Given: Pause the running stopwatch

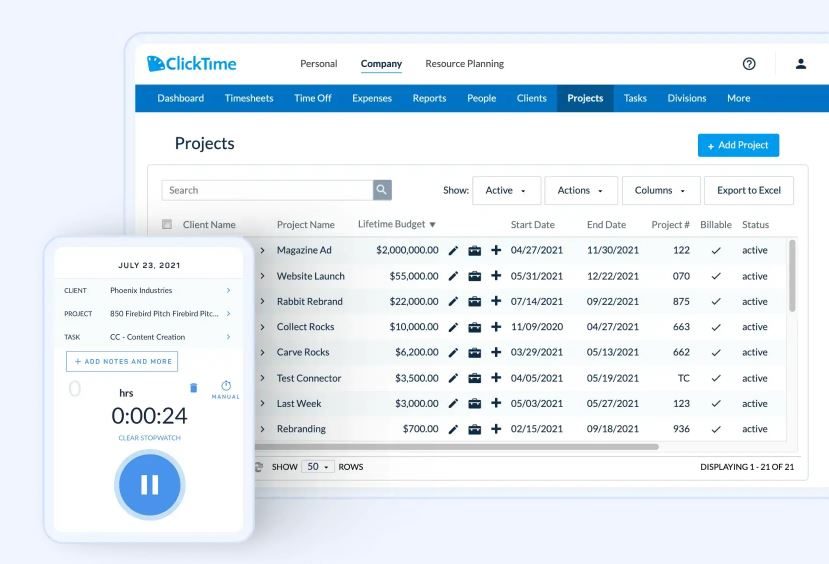Looking at the screenshot, I should (150, 485).
